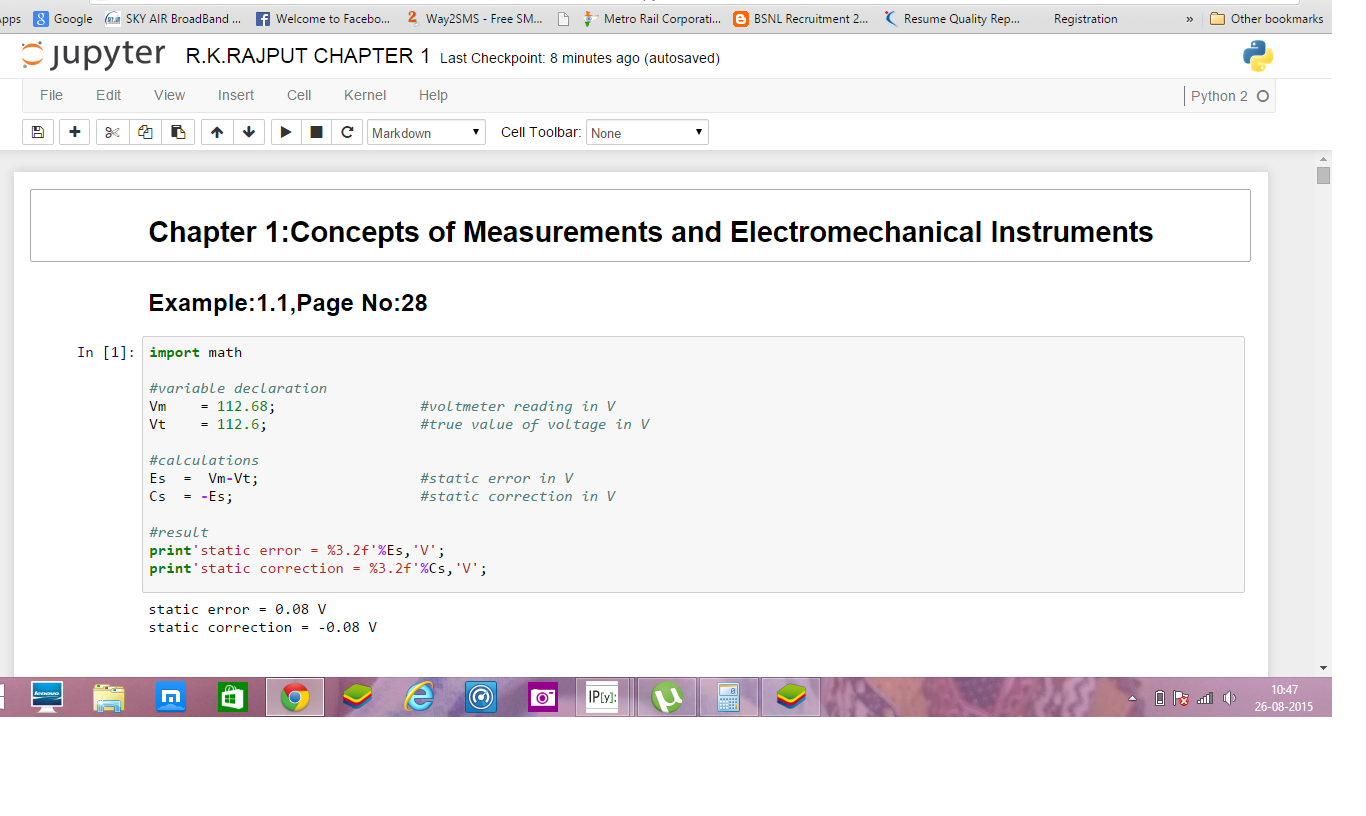Interrupt kernel with stop square icon
This screenshot has height=816, width=1366.
[x=316, y=132]
